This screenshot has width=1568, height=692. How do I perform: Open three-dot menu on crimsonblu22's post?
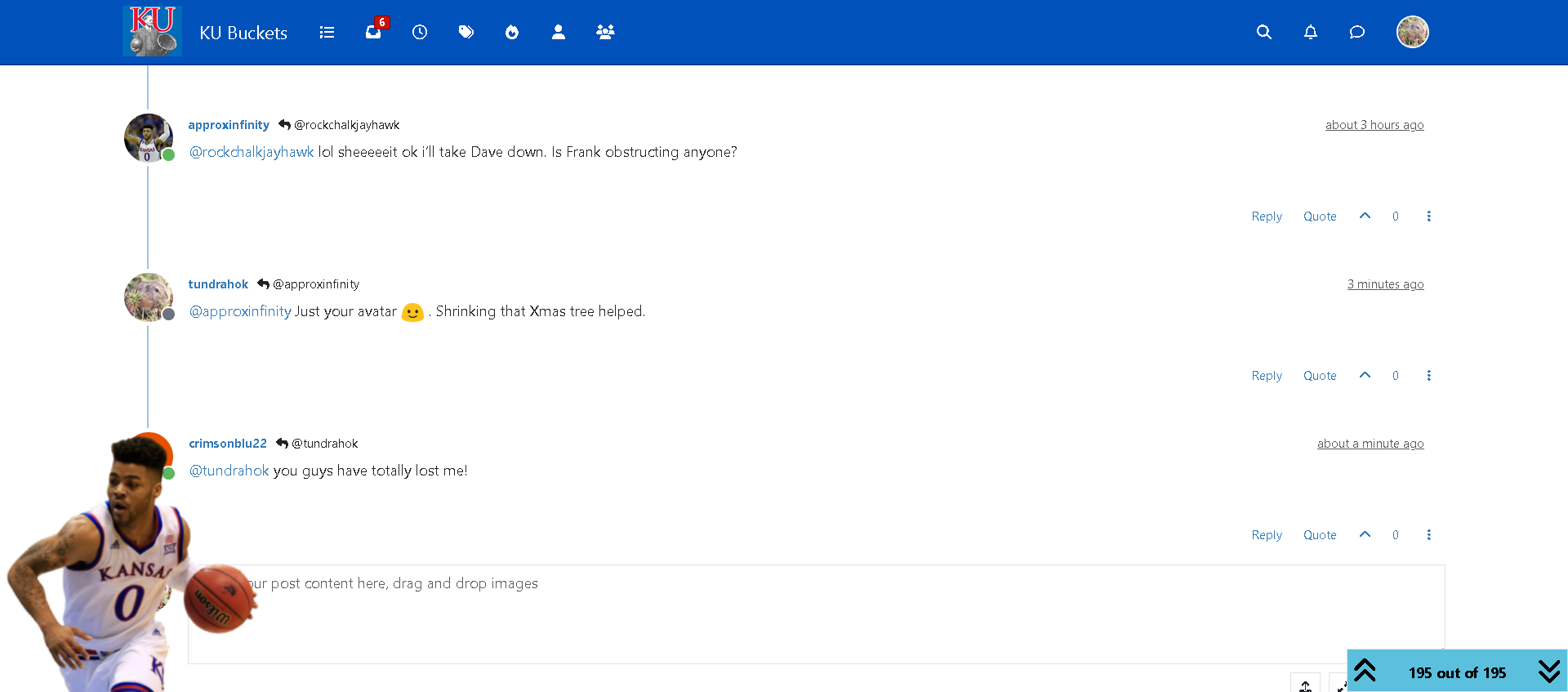1428,535
